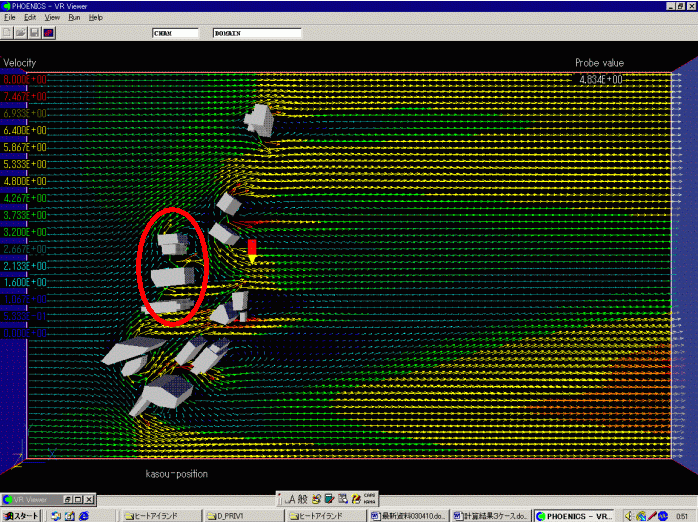
Task: Select the red 8.000E+00 velocity legend value
Action: point(23,80)
